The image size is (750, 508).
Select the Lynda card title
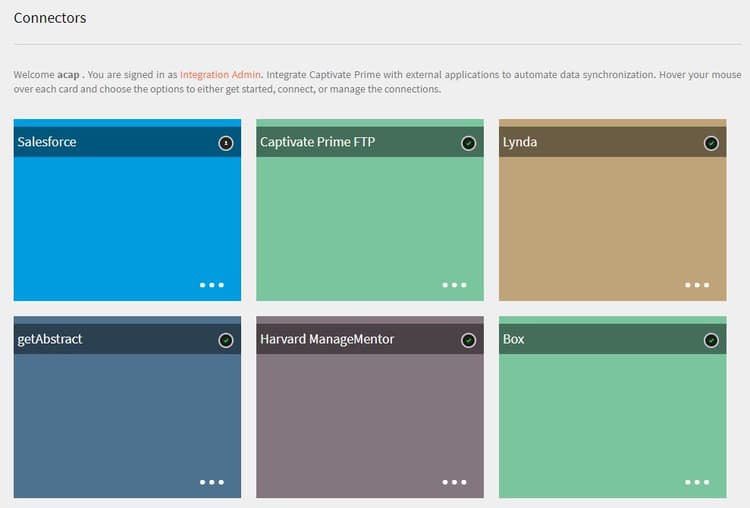pos(520,142)
